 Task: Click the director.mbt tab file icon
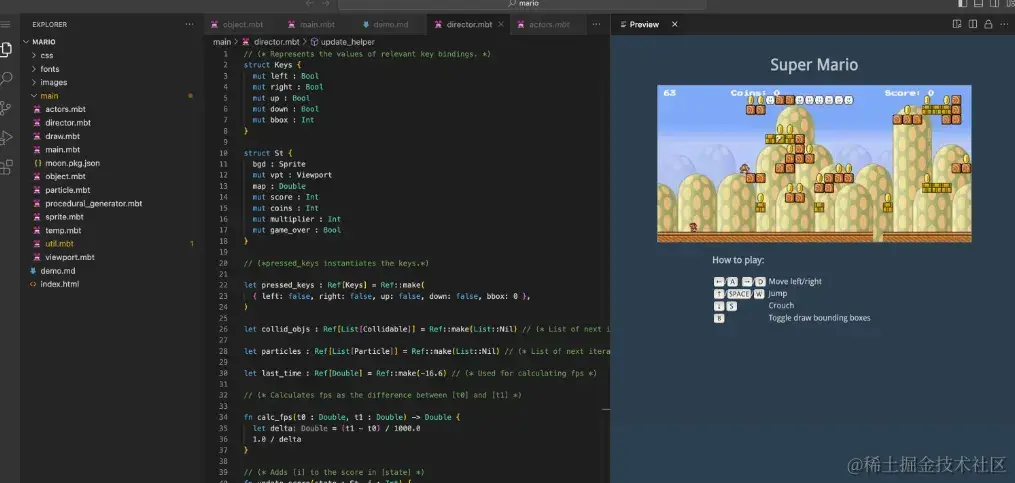tap(439, 25)
